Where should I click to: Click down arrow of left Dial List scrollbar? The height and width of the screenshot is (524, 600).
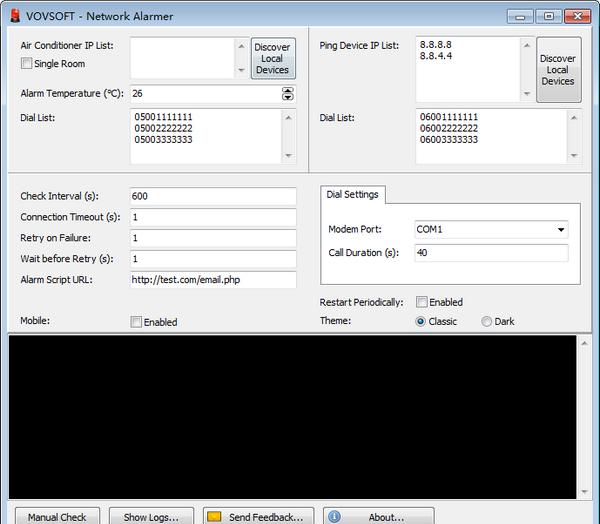pos(289,155)
